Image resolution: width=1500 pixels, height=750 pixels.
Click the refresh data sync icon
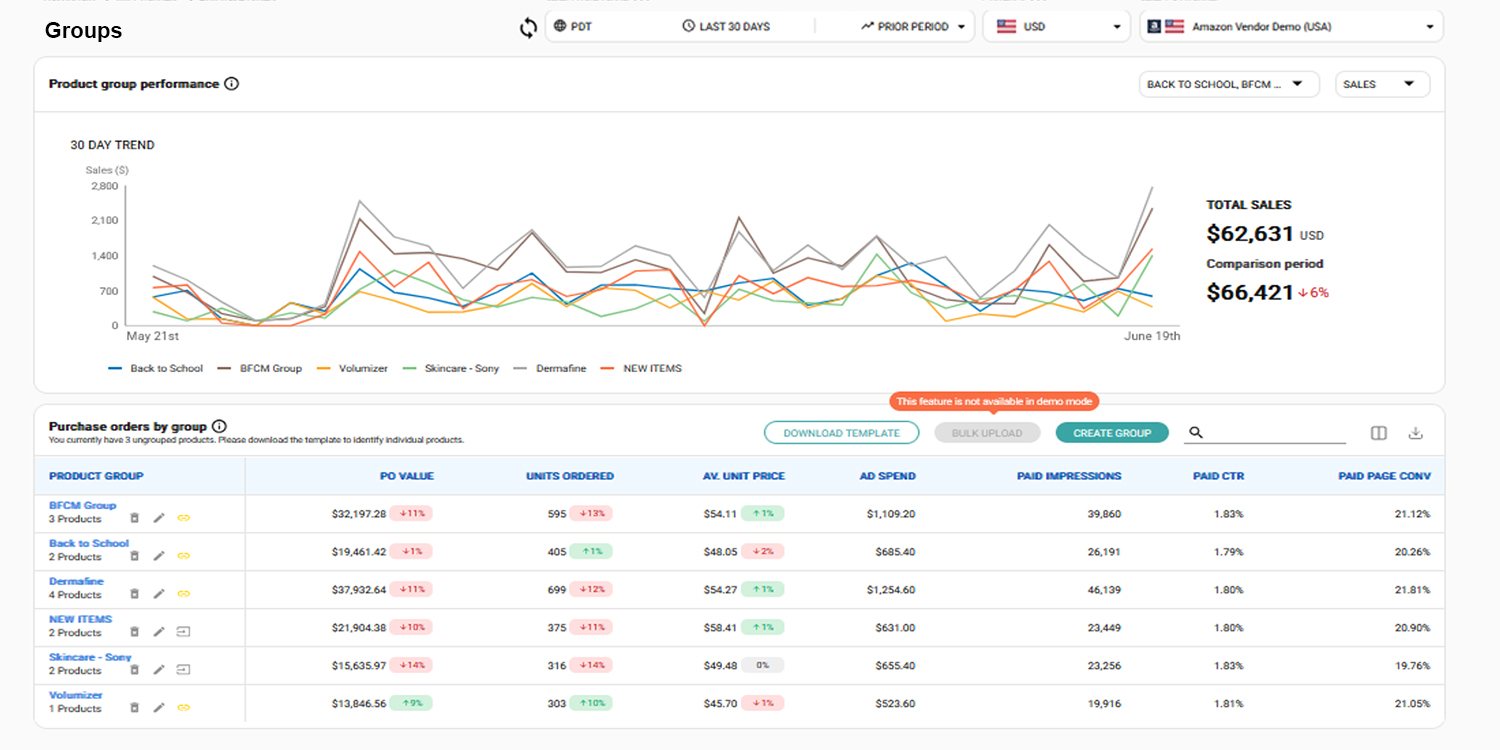click(528, 28)
